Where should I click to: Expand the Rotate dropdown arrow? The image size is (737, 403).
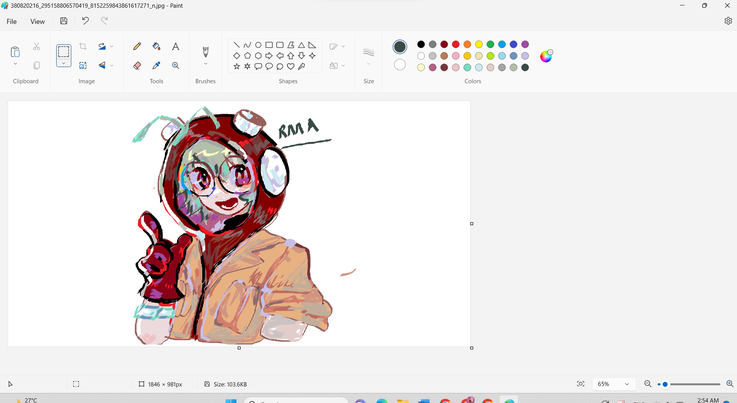(x=112, y=46)
